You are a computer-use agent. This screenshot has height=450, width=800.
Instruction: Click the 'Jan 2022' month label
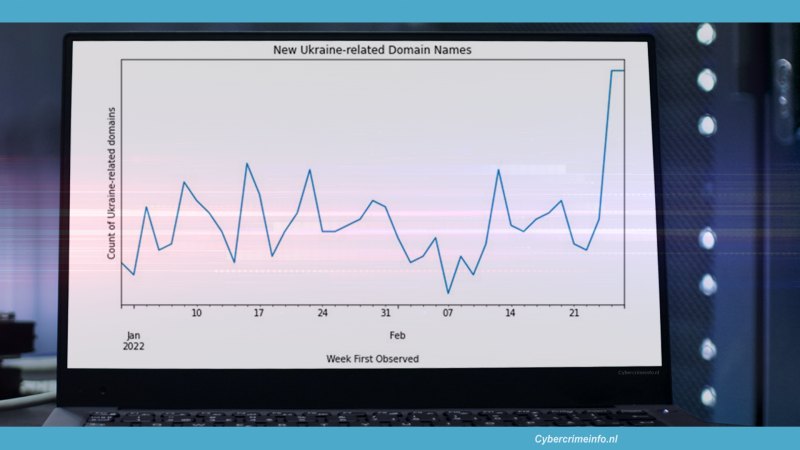pyautogui.click(x=133, y=341)
